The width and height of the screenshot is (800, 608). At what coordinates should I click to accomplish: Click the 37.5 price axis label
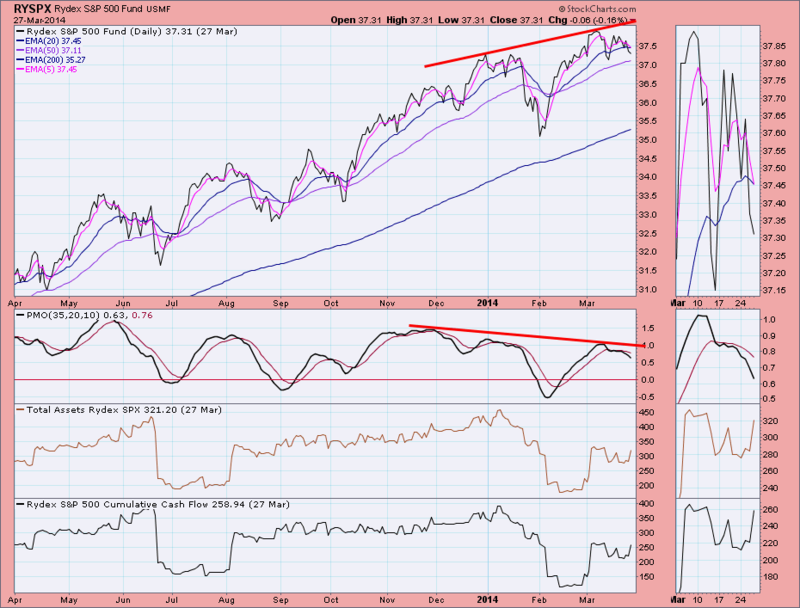pos(647,46)
